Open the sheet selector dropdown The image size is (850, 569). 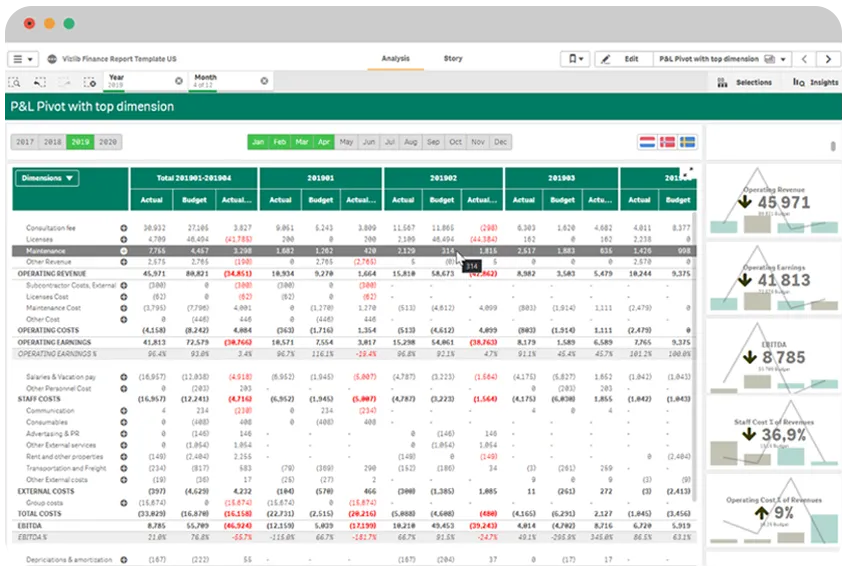(x=723, y=59)
